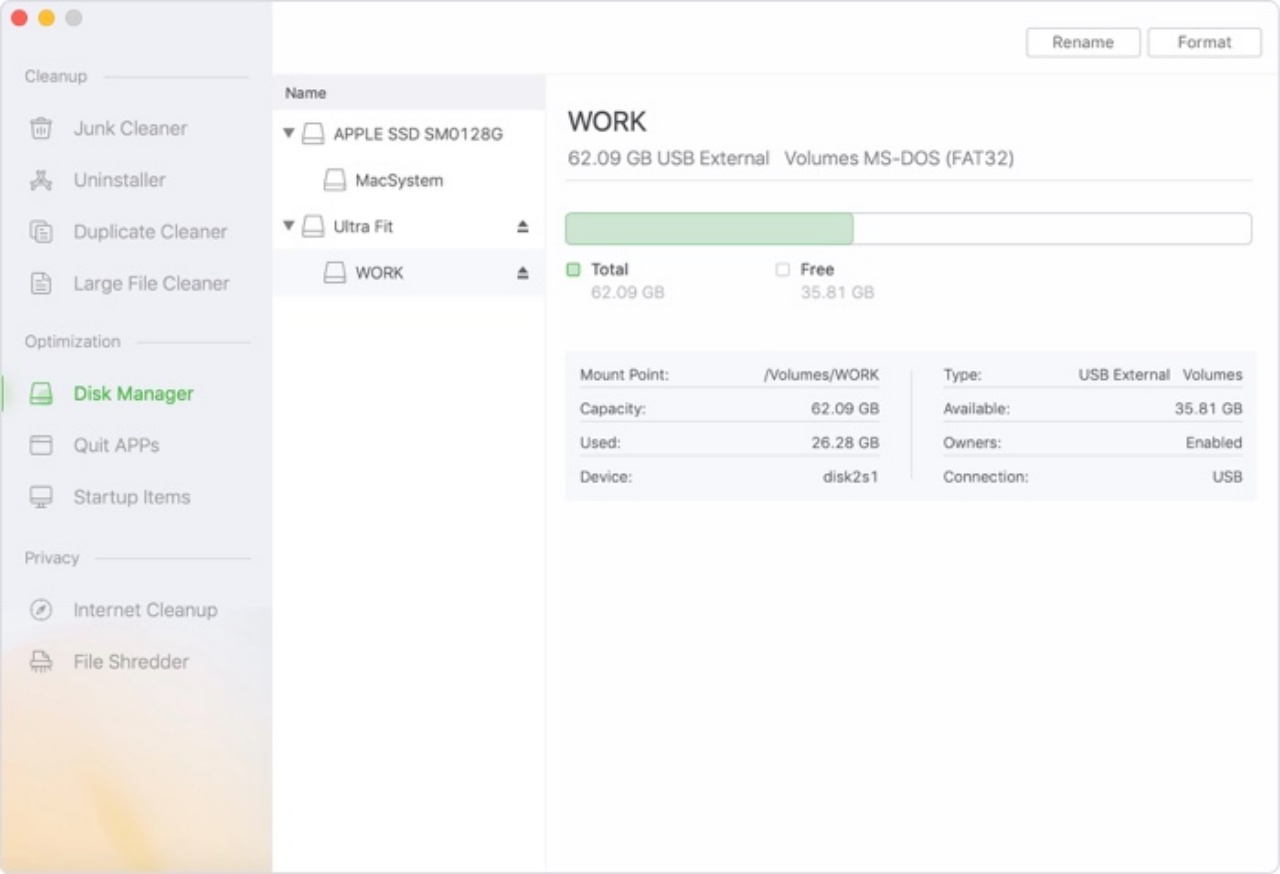
Task: Eject the Ultra Fit drive
Action: tap(522, 227)
